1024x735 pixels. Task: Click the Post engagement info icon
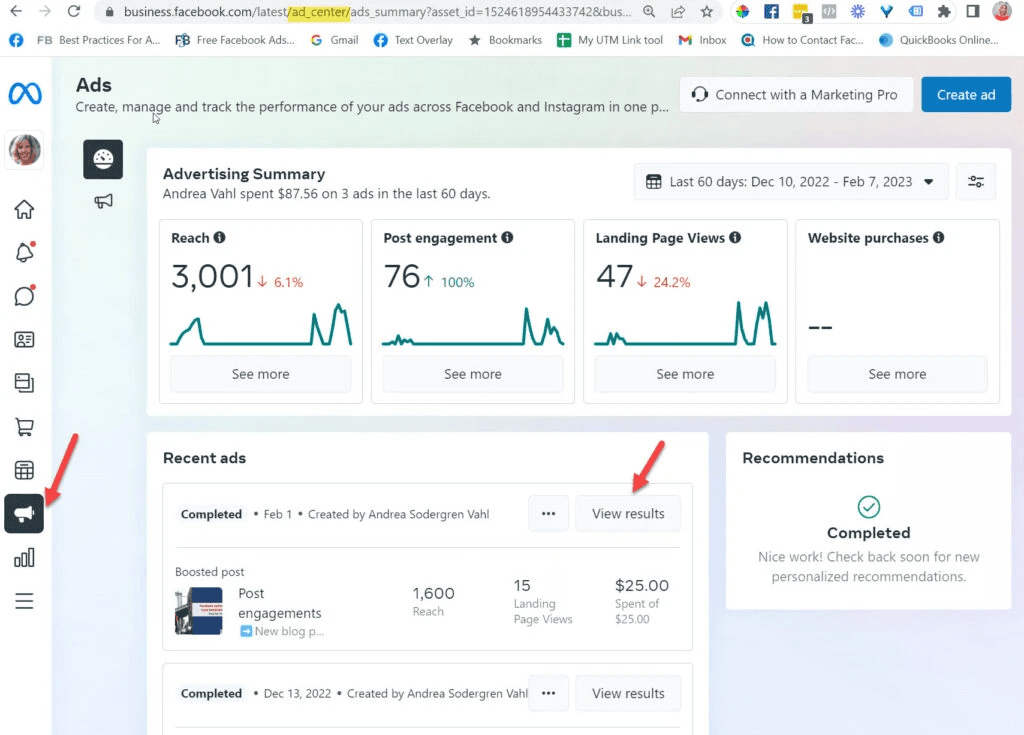[507, 237]
